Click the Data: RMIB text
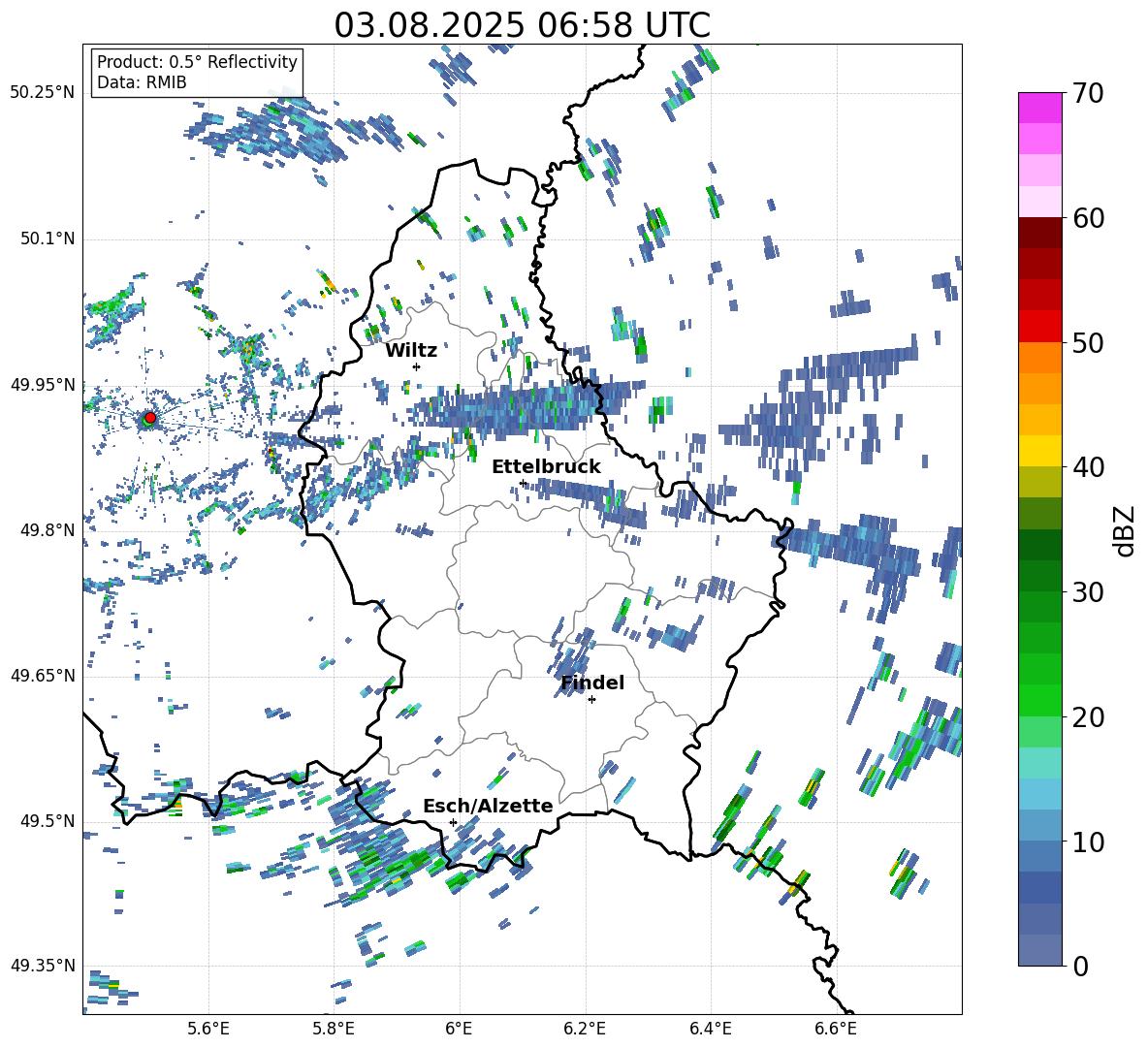 142,82
